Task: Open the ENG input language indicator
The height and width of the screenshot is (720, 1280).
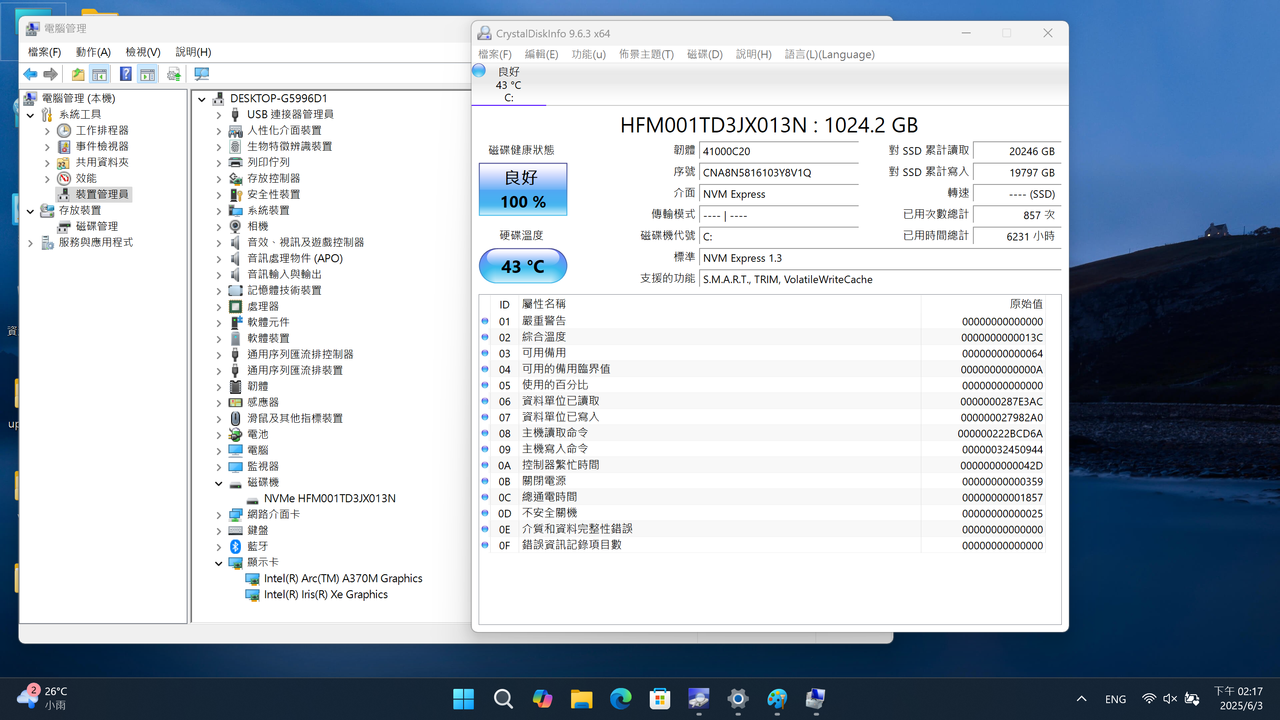Action: point(1115,699)
